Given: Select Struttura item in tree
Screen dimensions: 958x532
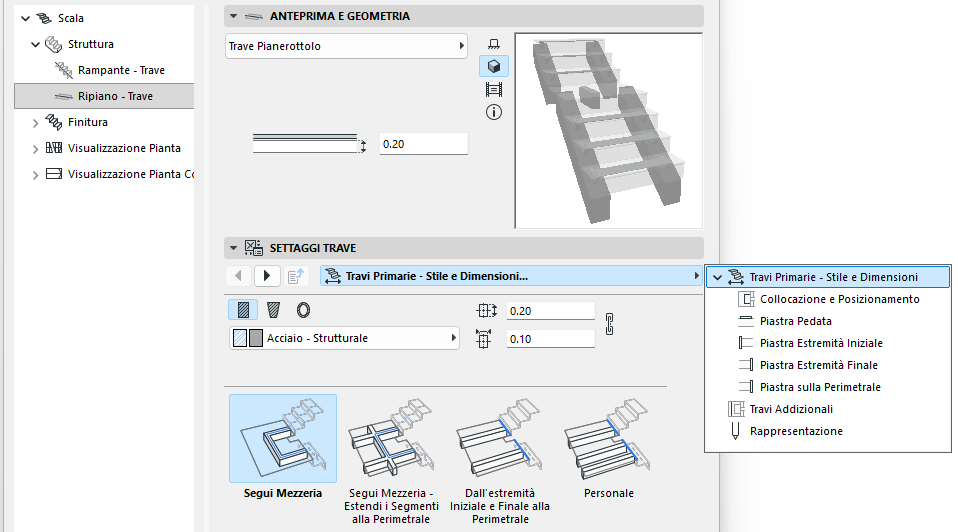Looking at the screenshot, I should (x=90, y=44).
